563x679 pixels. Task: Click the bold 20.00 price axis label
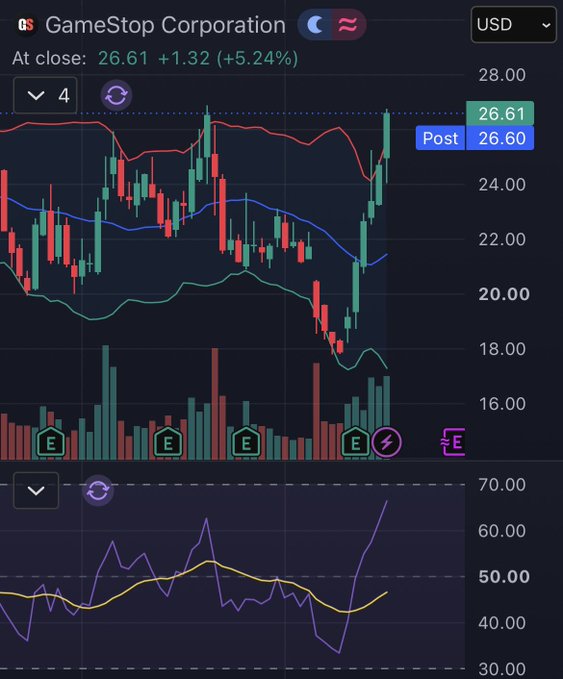point(504,294)
